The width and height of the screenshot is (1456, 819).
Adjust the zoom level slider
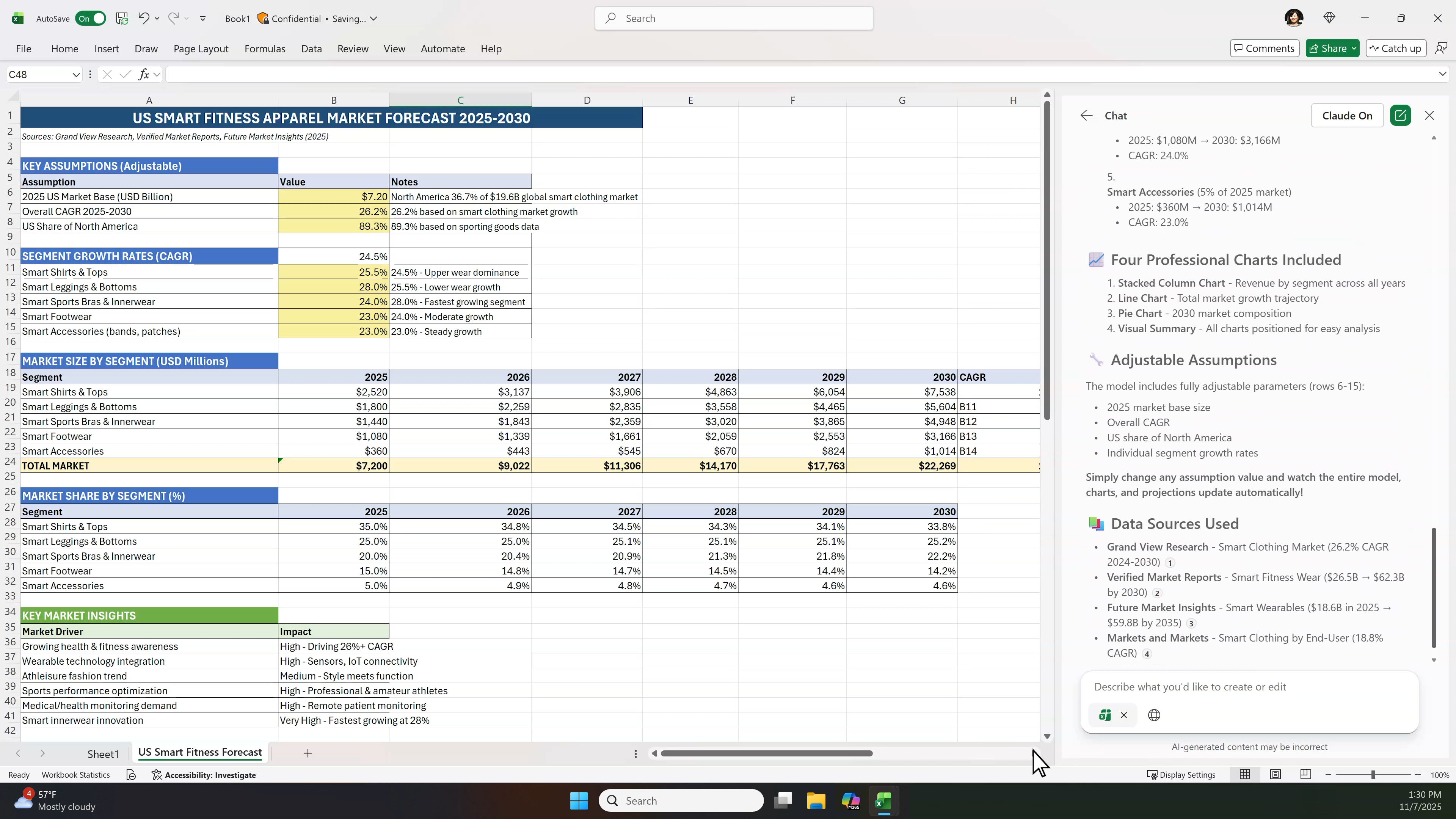(1373, 774)
